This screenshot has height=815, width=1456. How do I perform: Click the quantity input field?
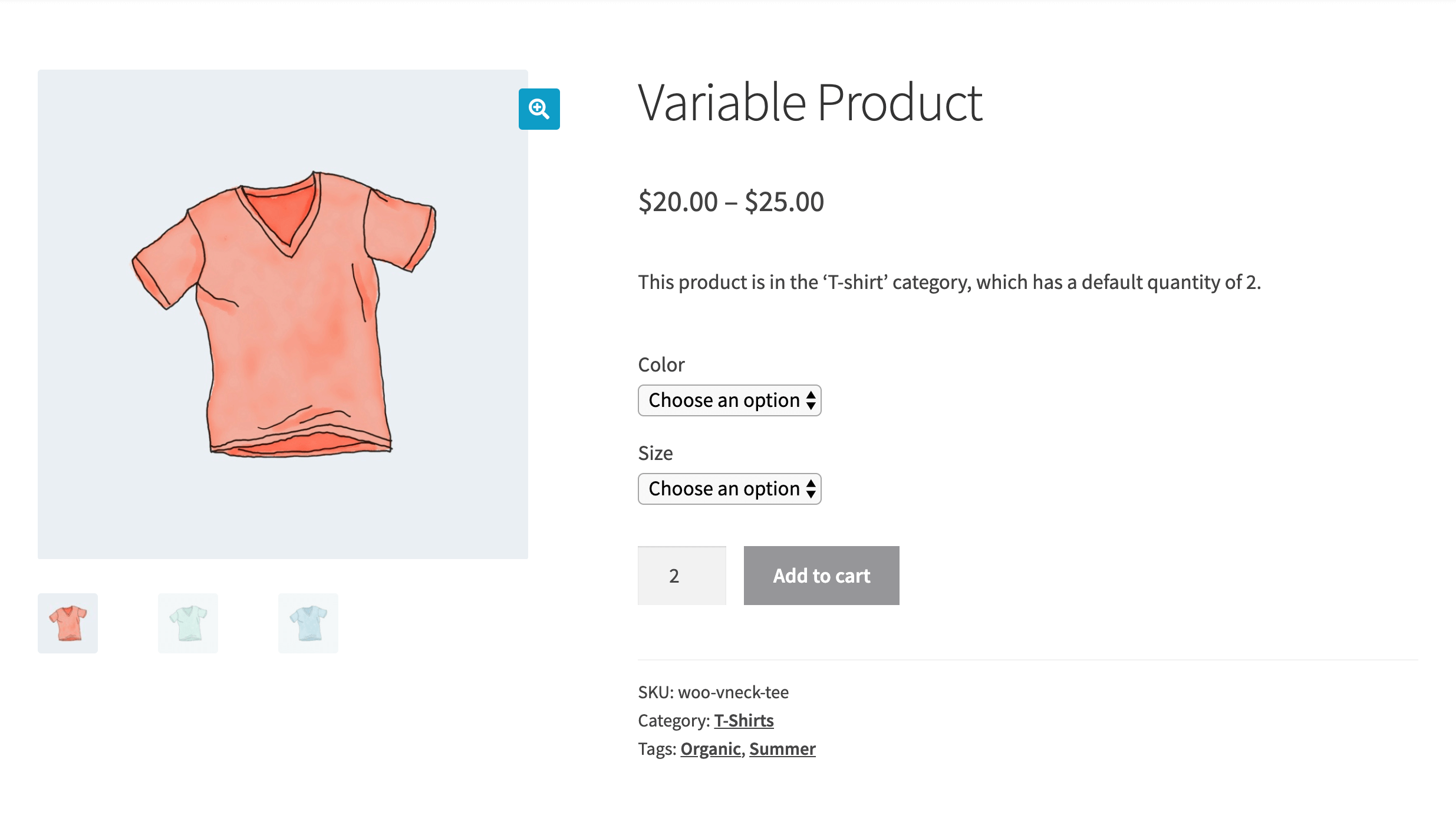tap(681, 575)
